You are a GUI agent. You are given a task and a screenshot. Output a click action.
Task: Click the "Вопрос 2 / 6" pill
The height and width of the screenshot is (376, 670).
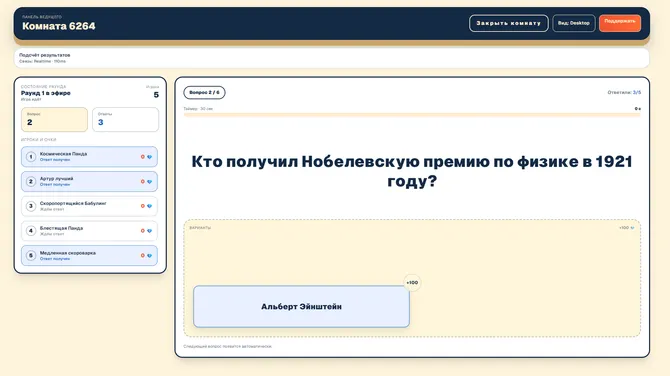(x=204, y=92)
